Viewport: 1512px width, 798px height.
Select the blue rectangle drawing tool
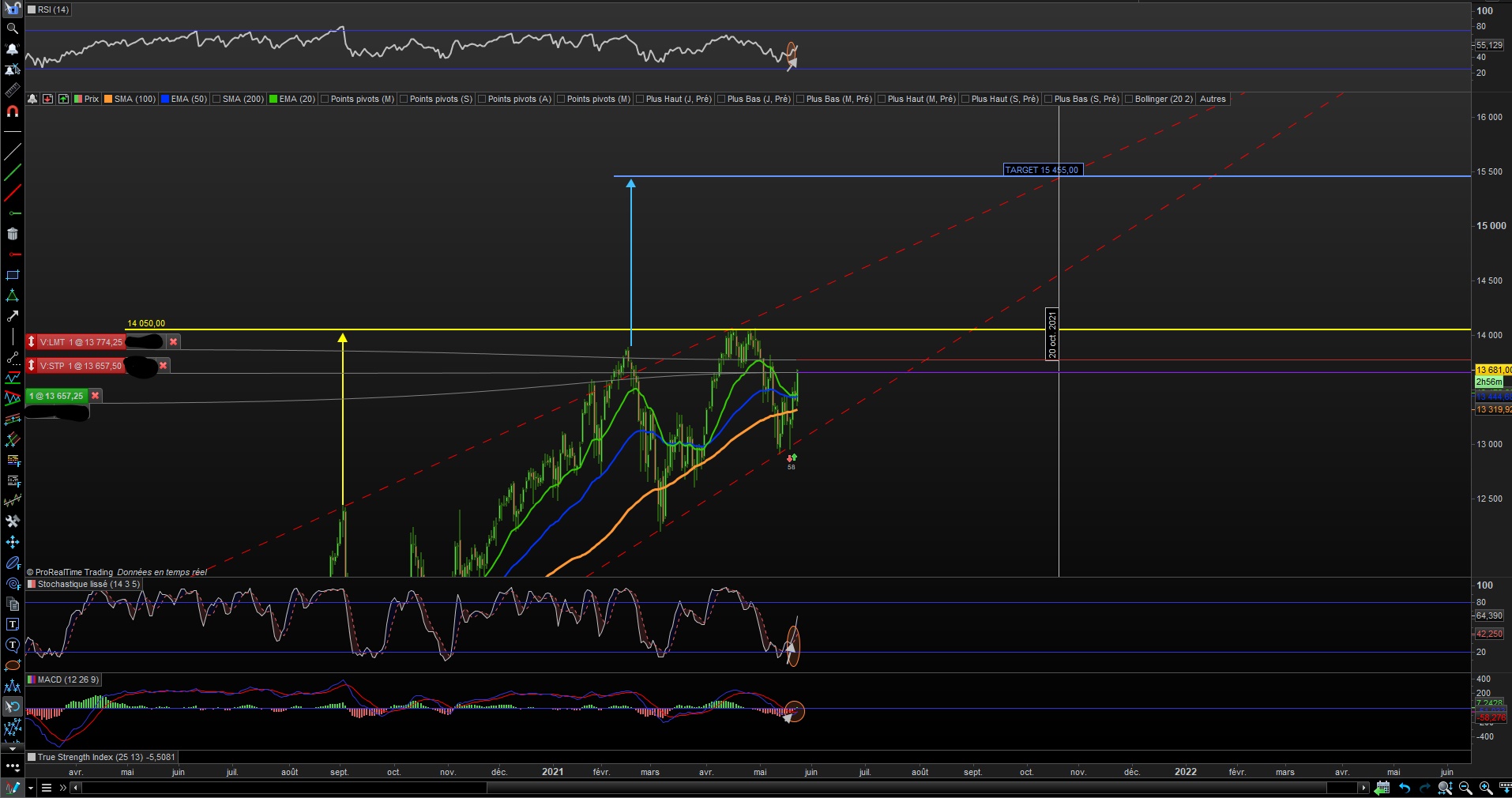click(12, 275)
